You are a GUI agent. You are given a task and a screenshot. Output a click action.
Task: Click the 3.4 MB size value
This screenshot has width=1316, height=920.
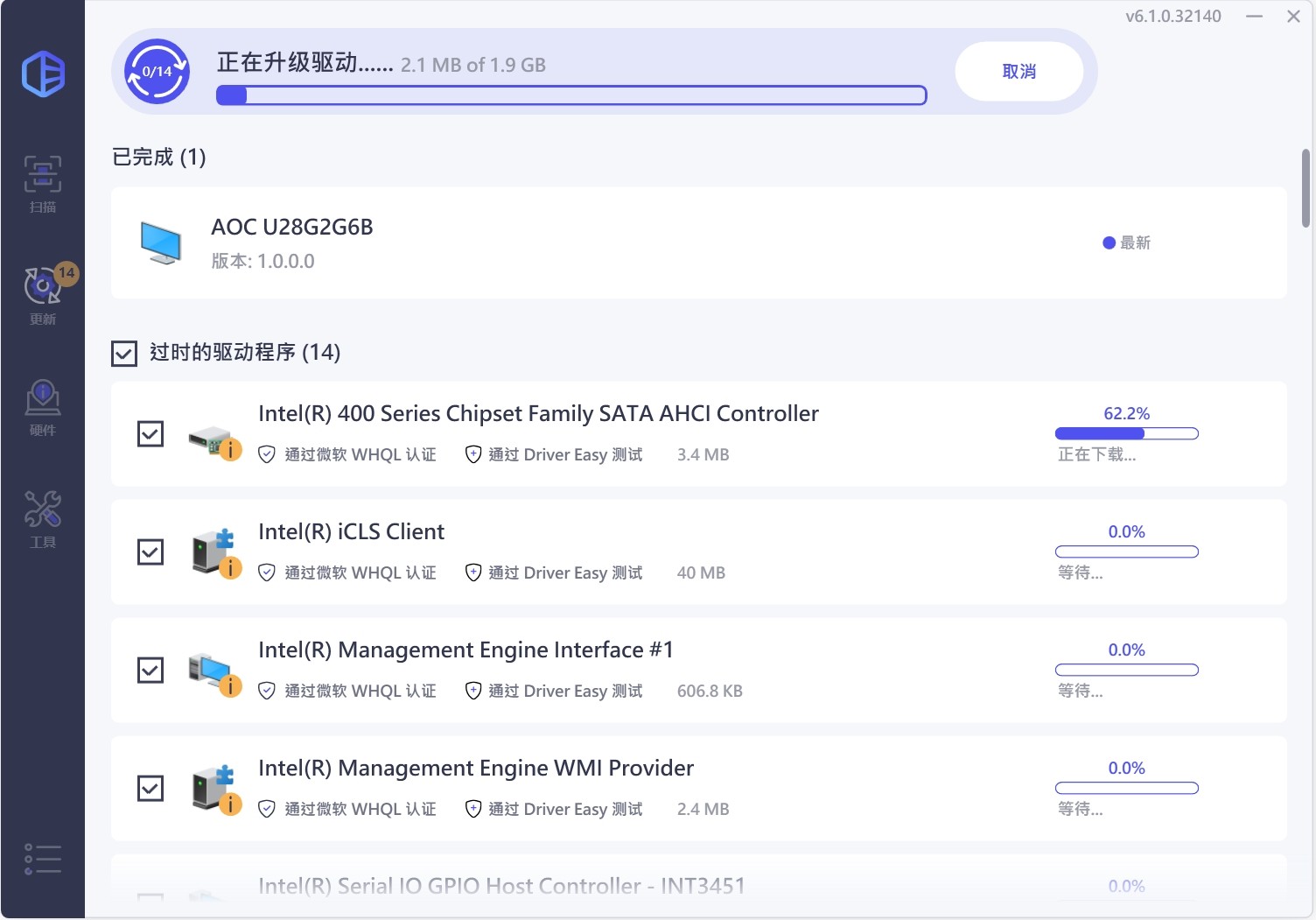coord(703,454)
